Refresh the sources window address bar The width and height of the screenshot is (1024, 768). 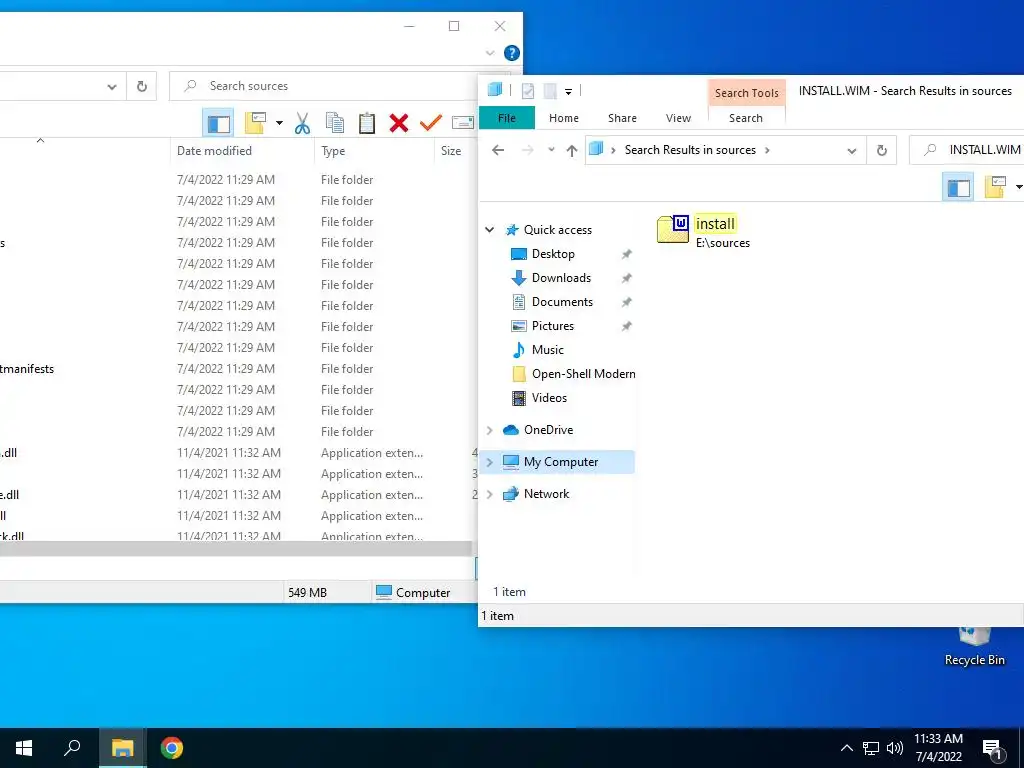(x=142, y=86)
